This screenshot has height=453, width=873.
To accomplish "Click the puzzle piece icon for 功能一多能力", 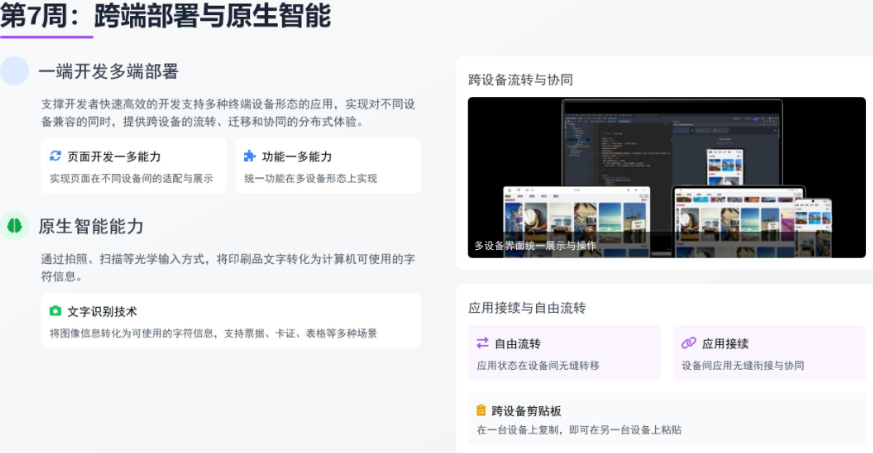I will tap(250, 156).
